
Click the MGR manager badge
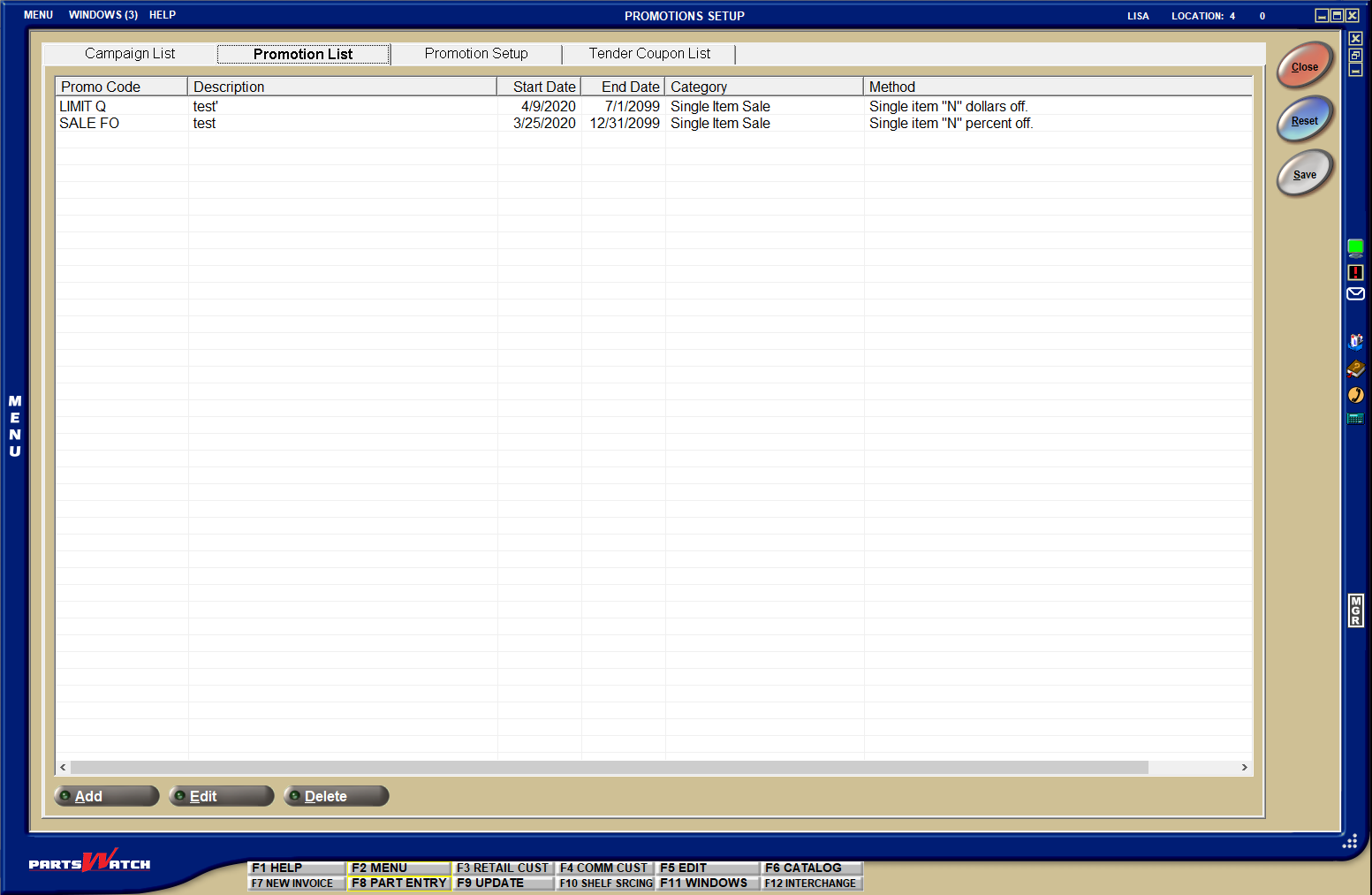pyautogui.click(x=1355, y=611)
